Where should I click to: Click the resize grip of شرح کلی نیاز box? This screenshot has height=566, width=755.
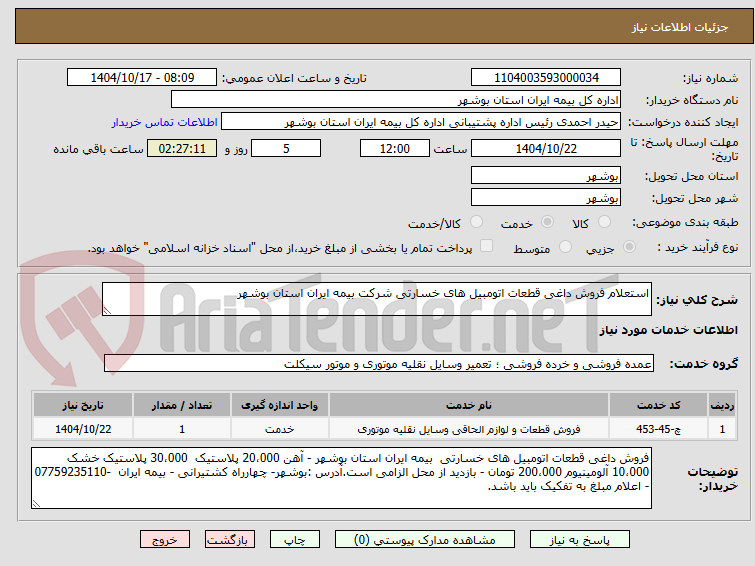[x=107, y=311]
